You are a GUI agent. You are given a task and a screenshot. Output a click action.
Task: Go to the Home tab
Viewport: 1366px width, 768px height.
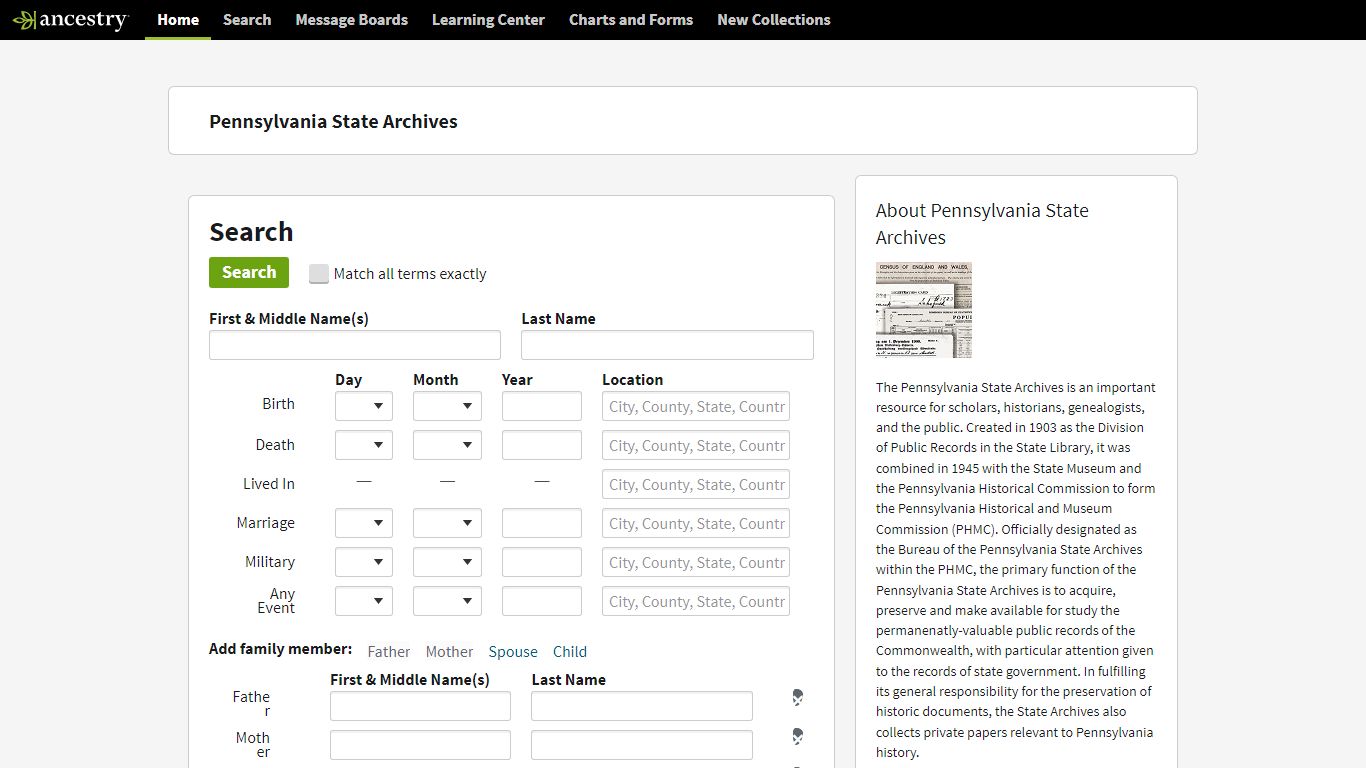(178, 20)
